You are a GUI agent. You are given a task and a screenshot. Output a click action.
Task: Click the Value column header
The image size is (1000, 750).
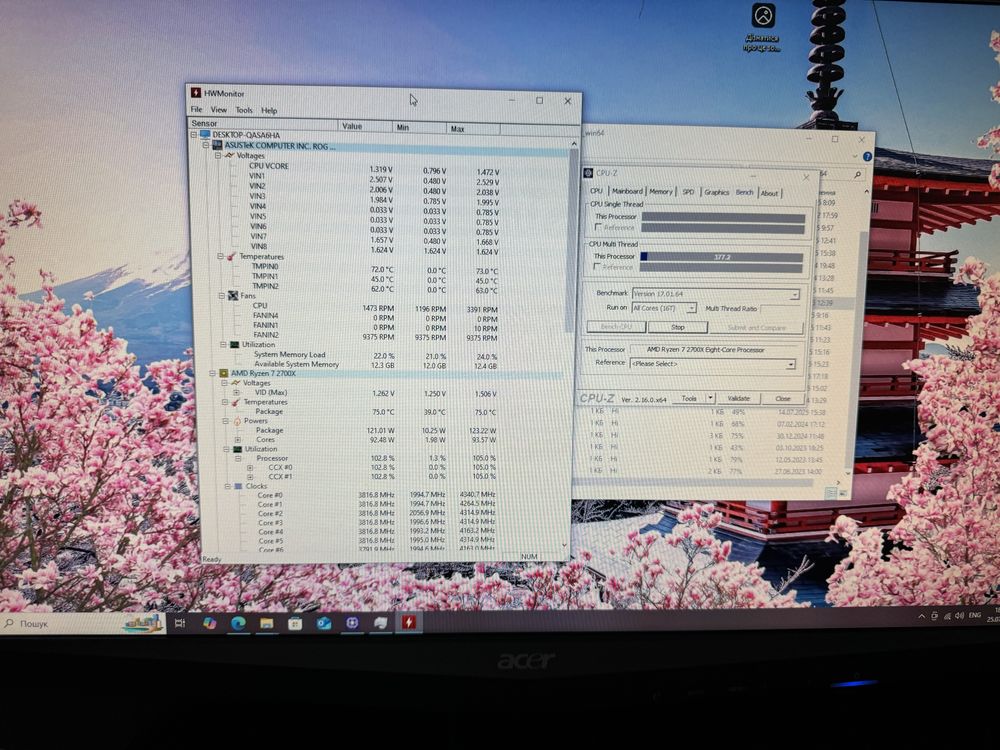pyautogui.click(x=364, y=126)
